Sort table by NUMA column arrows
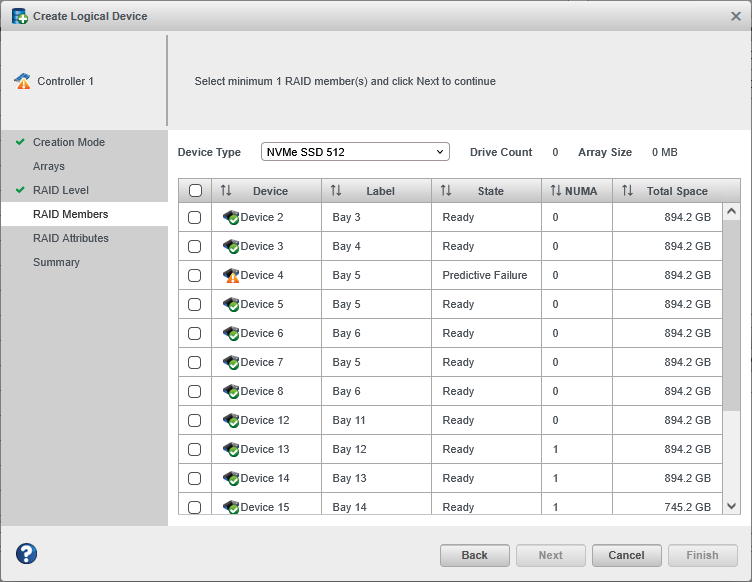This screenshot has height=582, width=752. click(555, 191)
